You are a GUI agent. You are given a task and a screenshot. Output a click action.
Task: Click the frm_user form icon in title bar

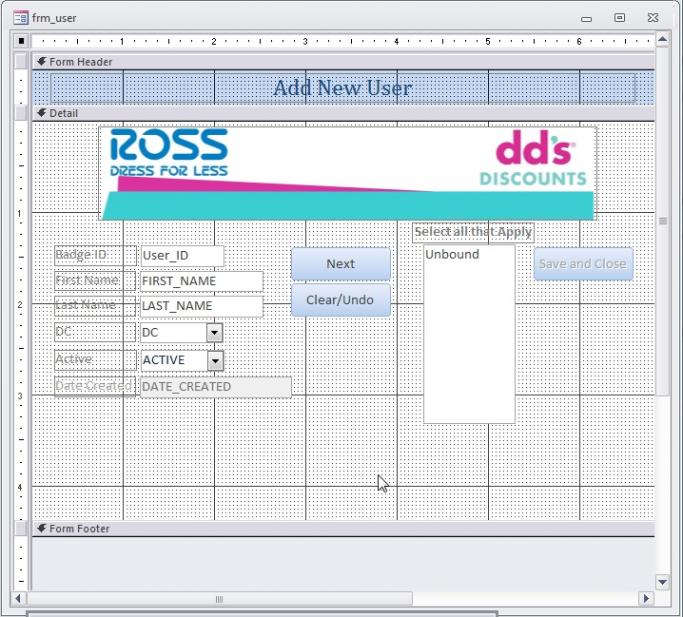[20, 18]
